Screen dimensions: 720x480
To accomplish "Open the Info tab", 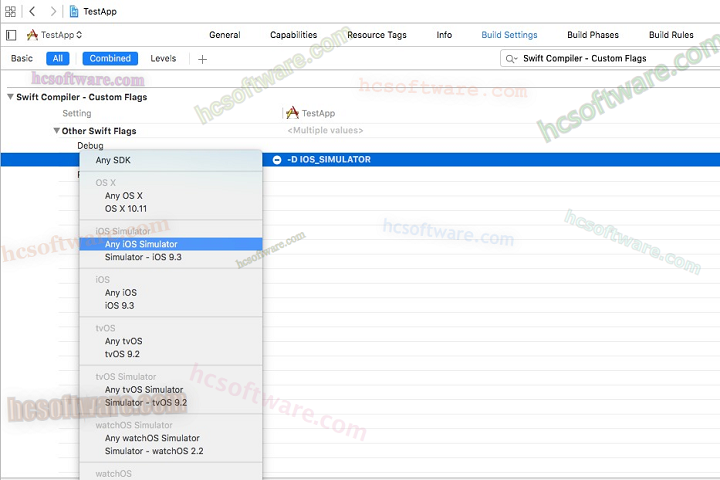I will [x=444, y=35].
